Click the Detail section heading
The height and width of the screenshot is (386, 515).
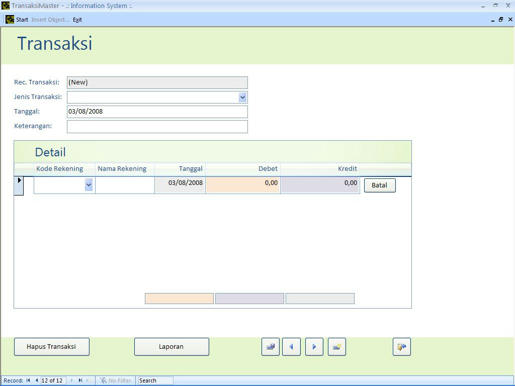pos(50,152)
